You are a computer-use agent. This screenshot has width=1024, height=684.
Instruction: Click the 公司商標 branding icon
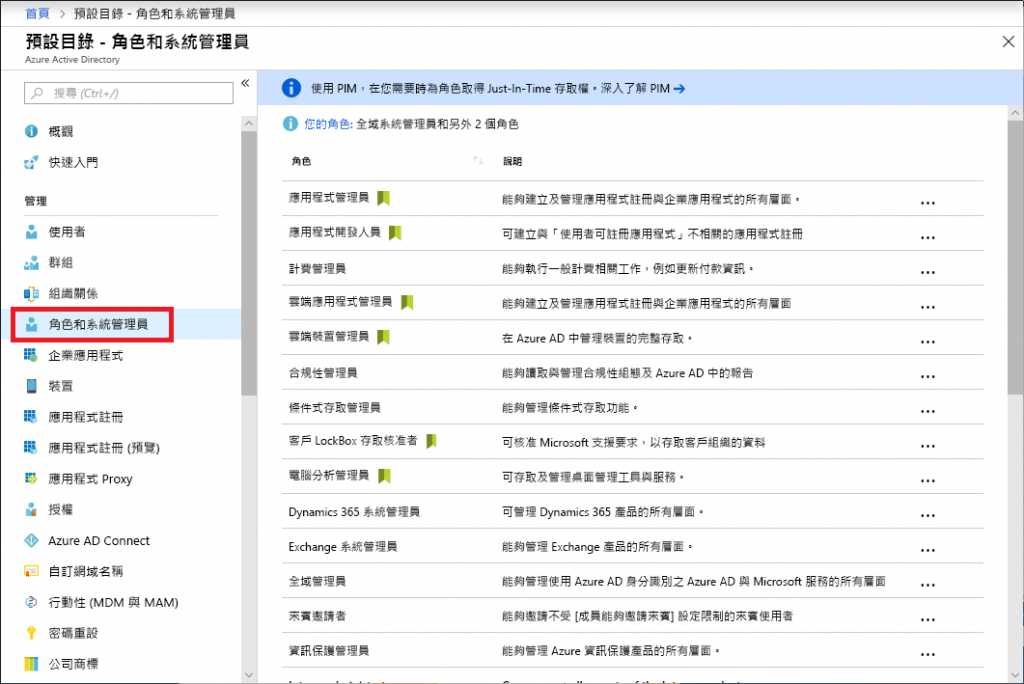coord(31,664)
